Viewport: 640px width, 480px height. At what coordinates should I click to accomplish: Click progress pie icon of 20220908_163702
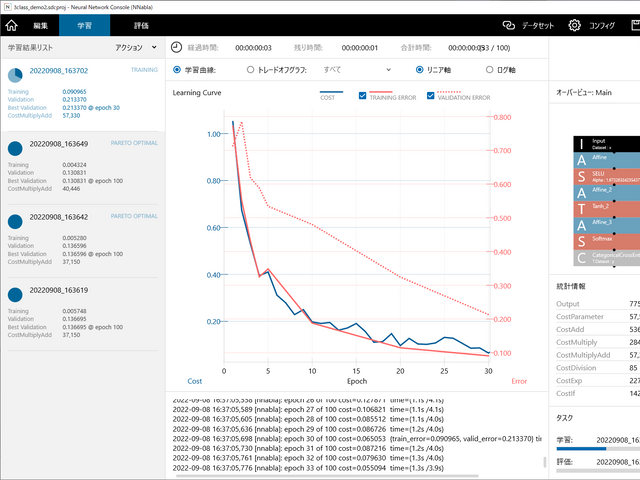[16, 75]
